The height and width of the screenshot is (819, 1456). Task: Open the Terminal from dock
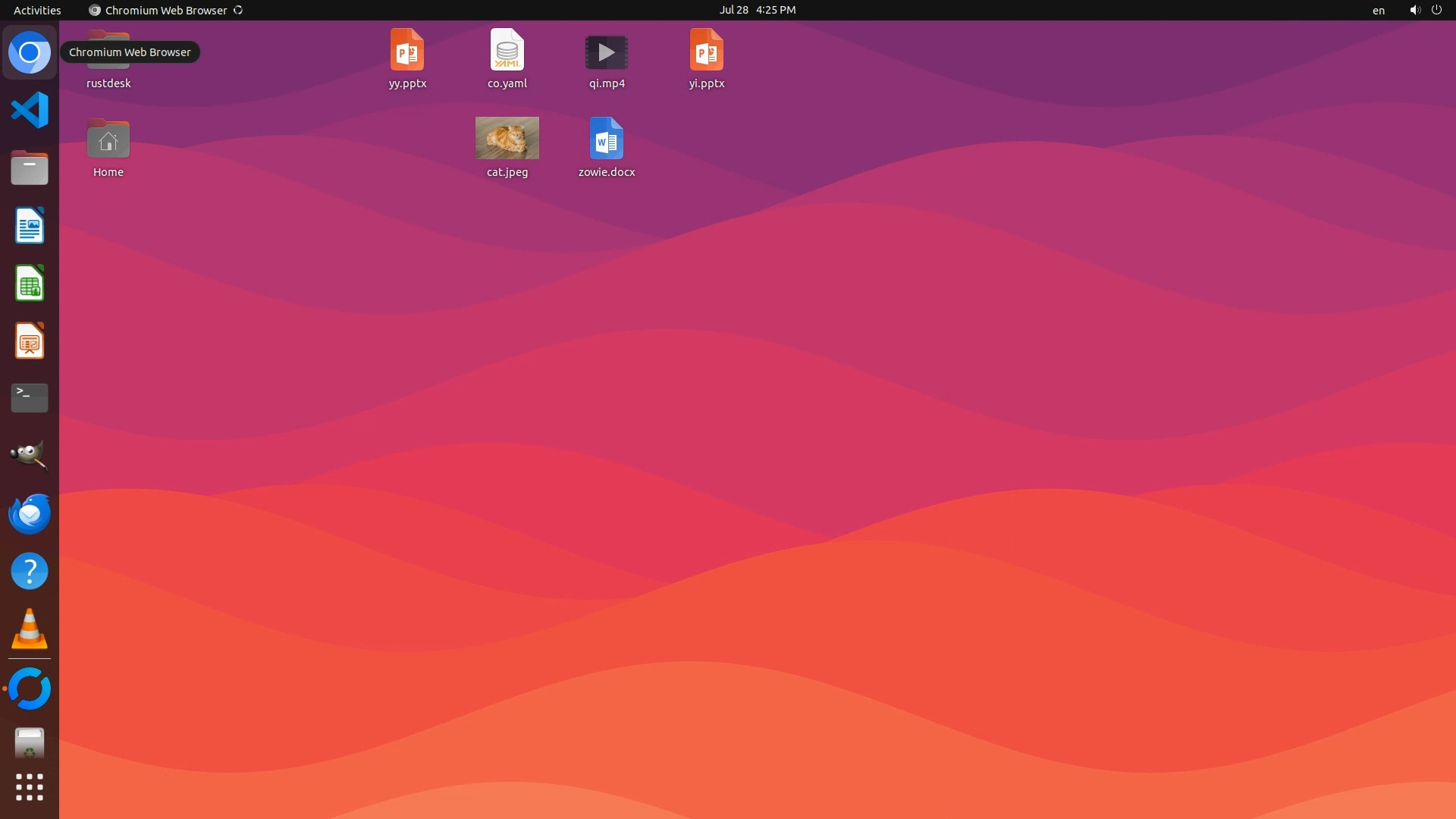30,397
